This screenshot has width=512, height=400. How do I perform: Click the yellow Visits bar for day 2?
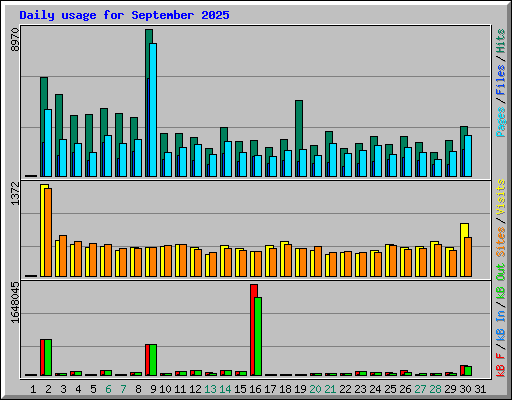point(43,230)
